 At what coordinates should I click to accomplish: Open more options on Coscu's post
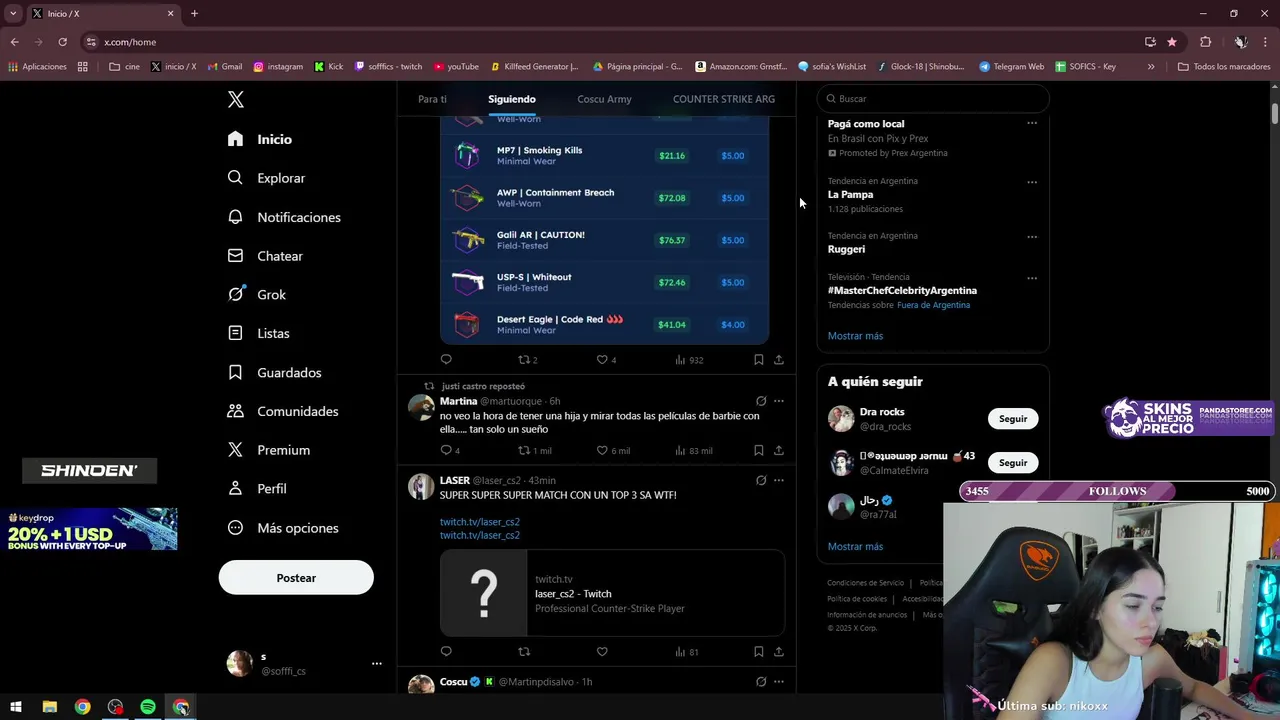(x=779, y=682)
